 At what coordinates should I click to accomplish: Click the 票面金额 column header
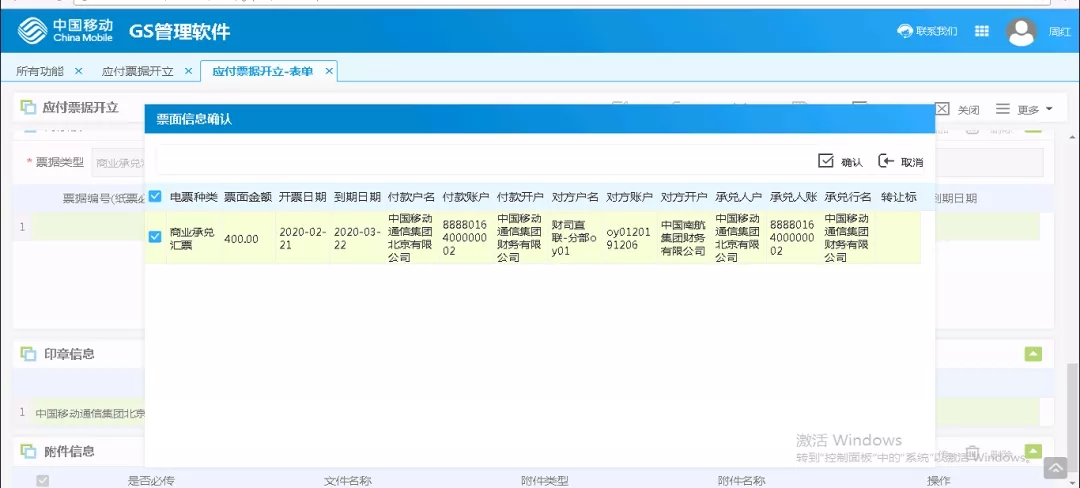pos(248,197)
